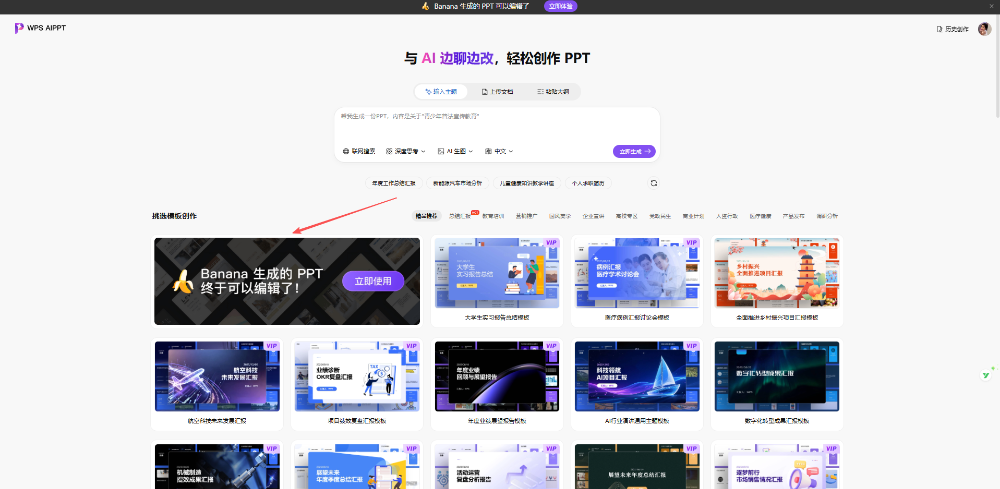Click the purple 立即生成 generate button

(634, 151)
